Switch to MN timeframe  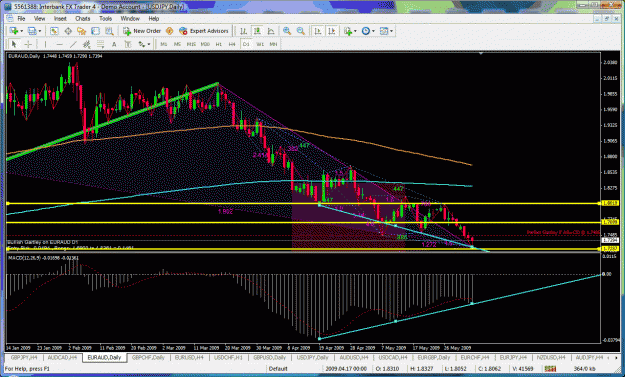tap(273, 44)
